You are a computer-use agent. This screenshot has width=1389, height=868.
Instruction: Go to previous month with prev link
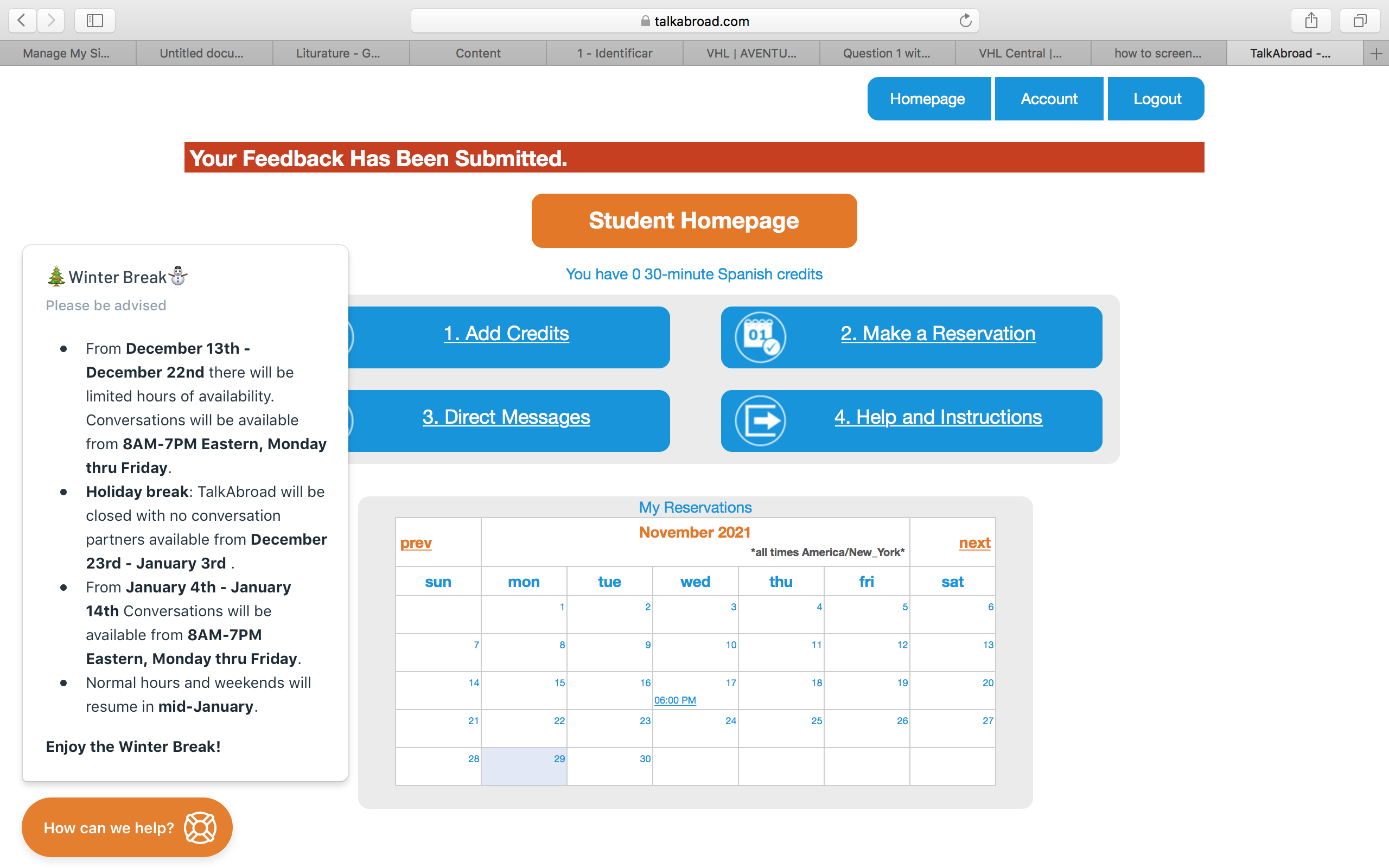click(x=416, y=542)
